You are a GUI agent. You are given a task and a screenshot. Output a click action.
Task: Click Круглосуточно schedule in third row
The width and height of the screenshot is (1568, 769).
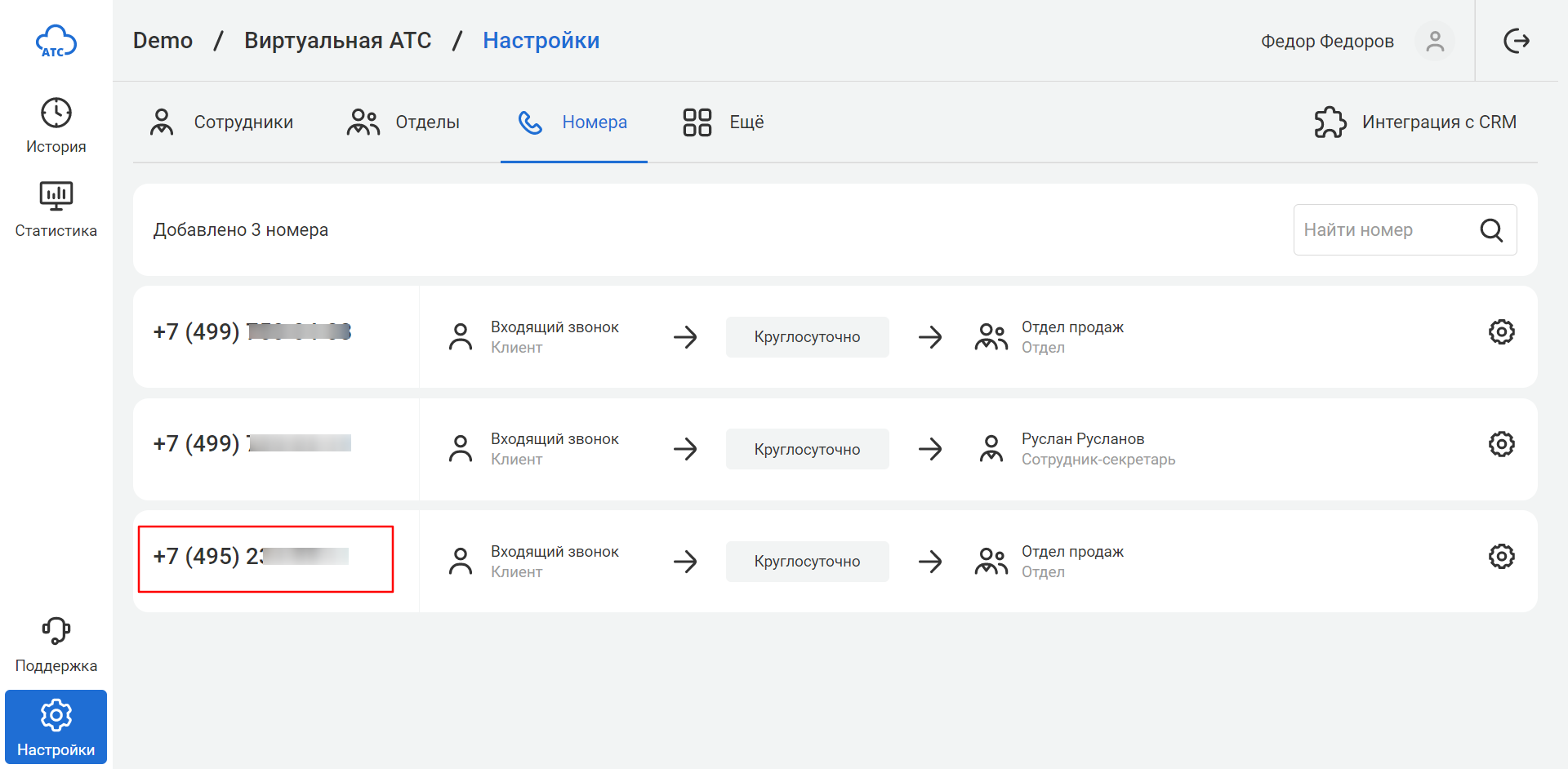(807, 562)
